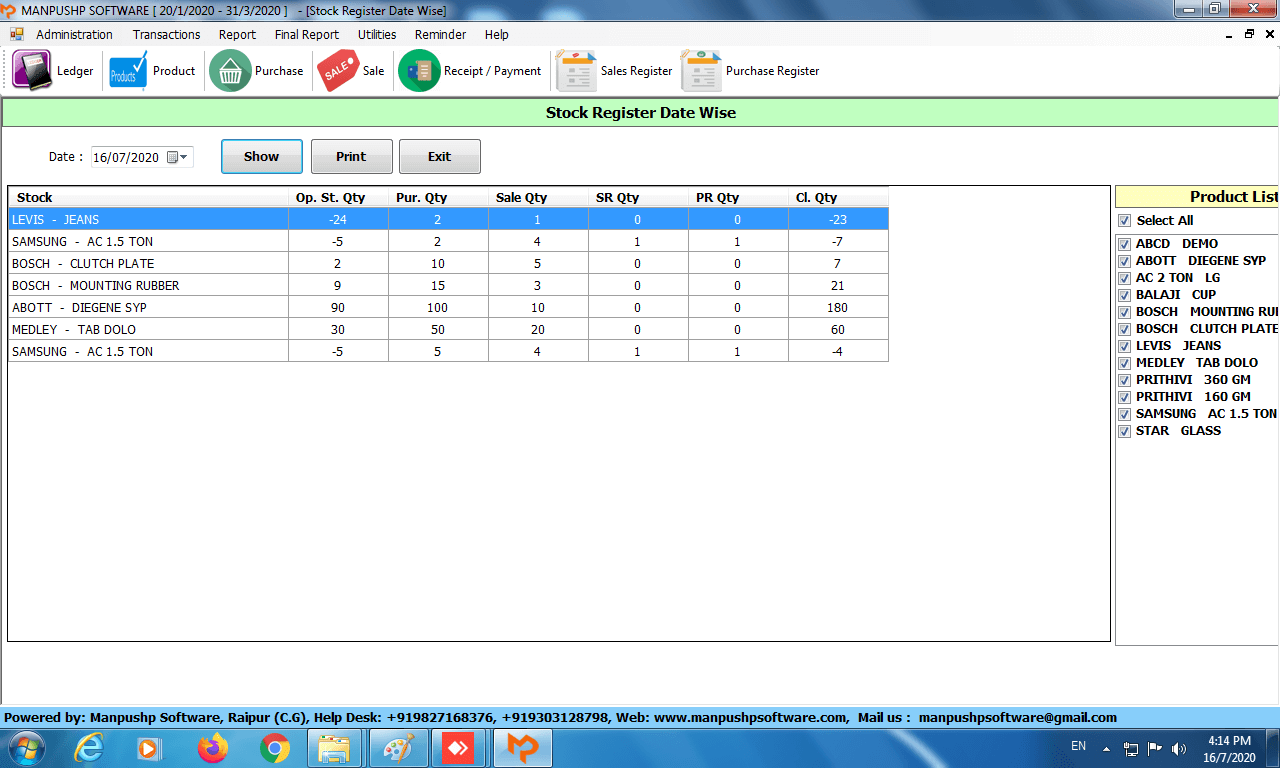Screen dimensions: 1280x768
Task: Open the Transactions menu
Action: (166, 34)
